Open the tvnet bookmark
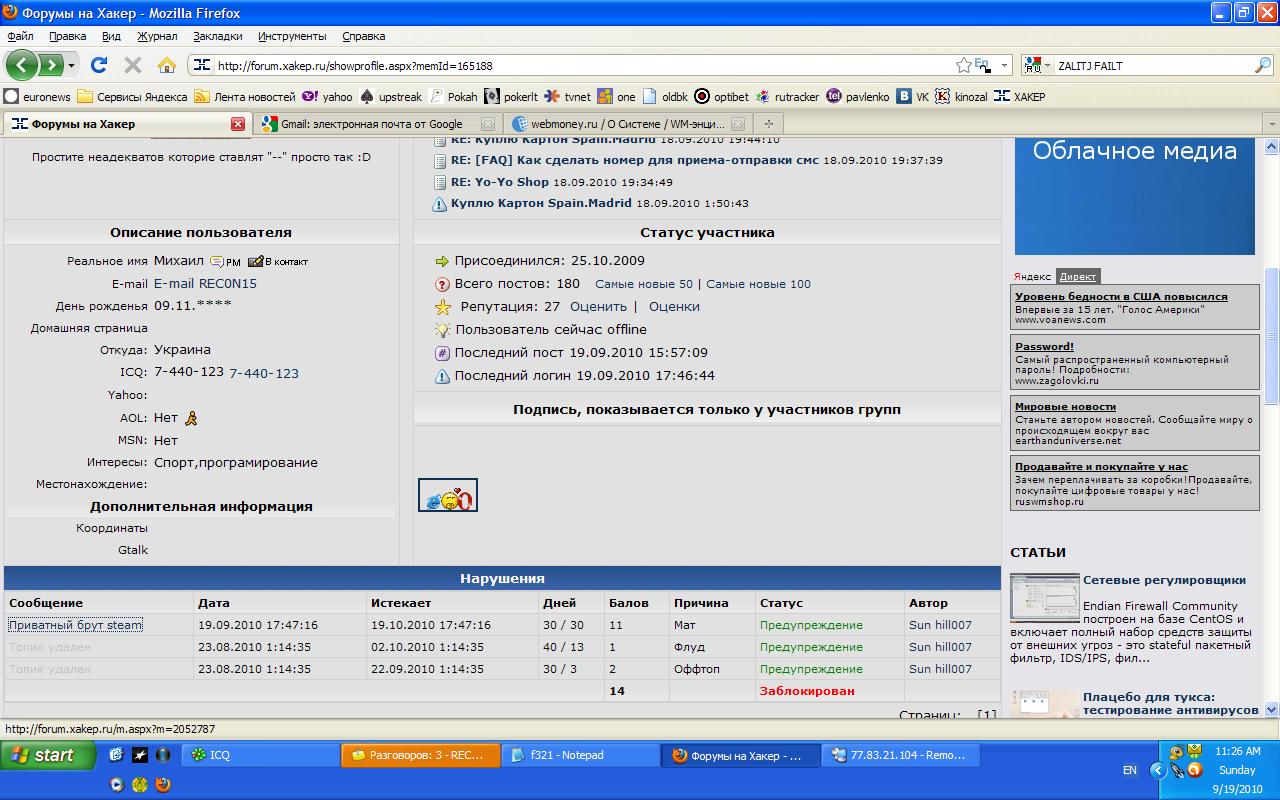This screenshot has width=1280, height=800. pos(568,97)
